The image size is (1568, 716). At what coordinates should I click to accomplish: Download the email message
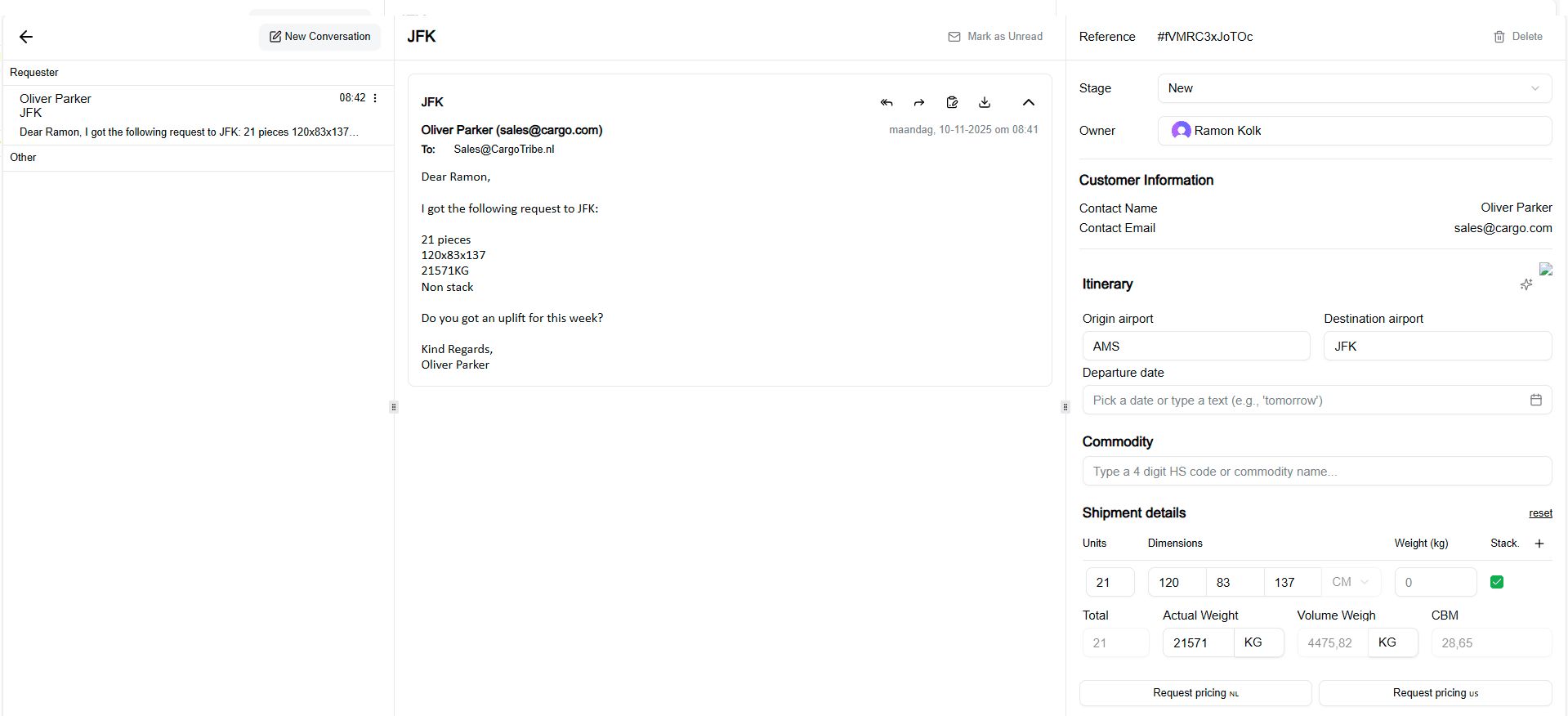985,102
